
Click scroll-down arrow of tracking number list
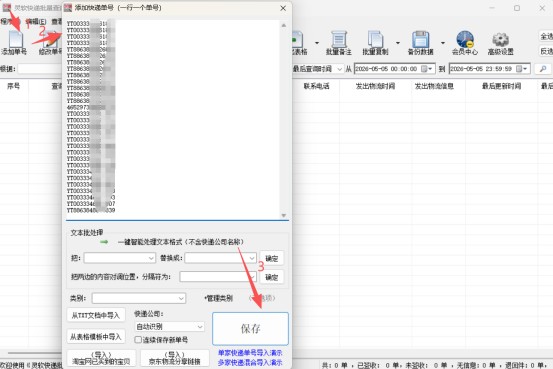(284, 215)
